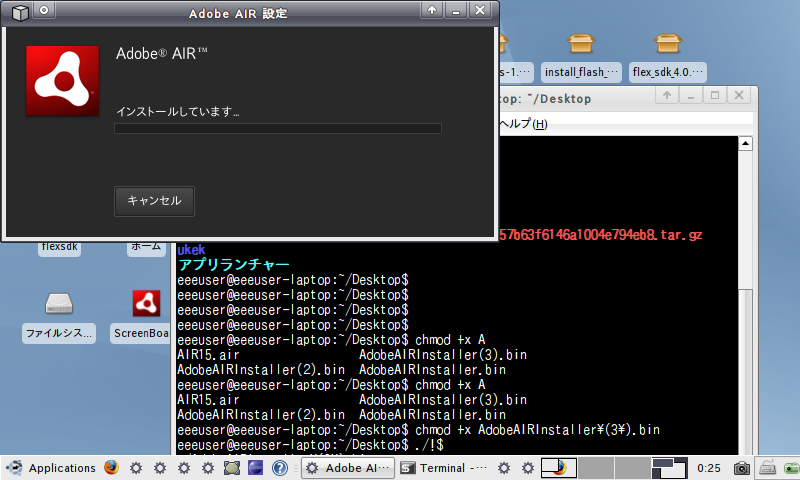
Task: Click the cyan アプリランチャー entry in Terminal
Action: coord(234,265)
